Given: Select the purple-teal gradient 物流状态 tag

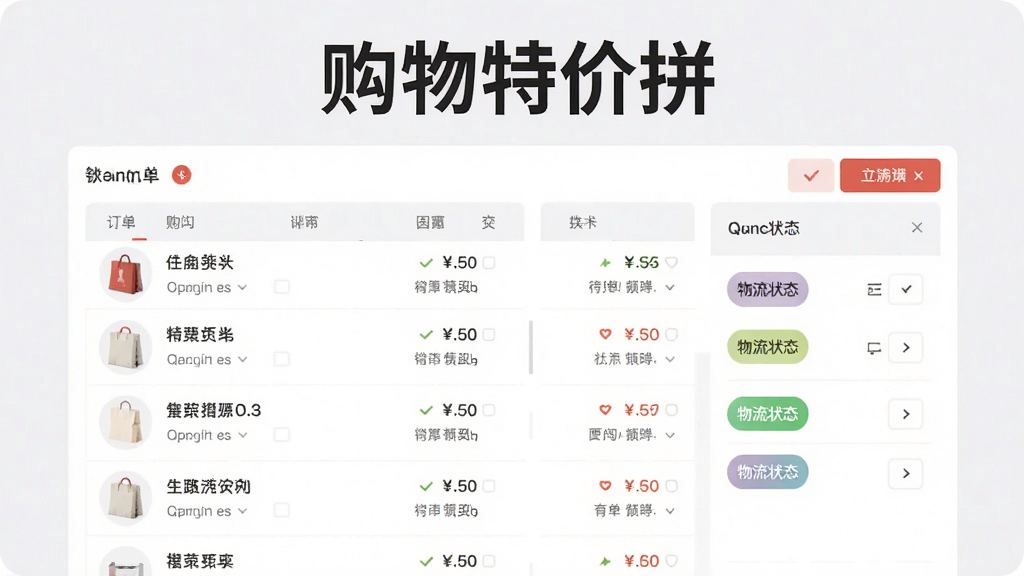Looking at the screenshot, I should (x=767, y=472).
